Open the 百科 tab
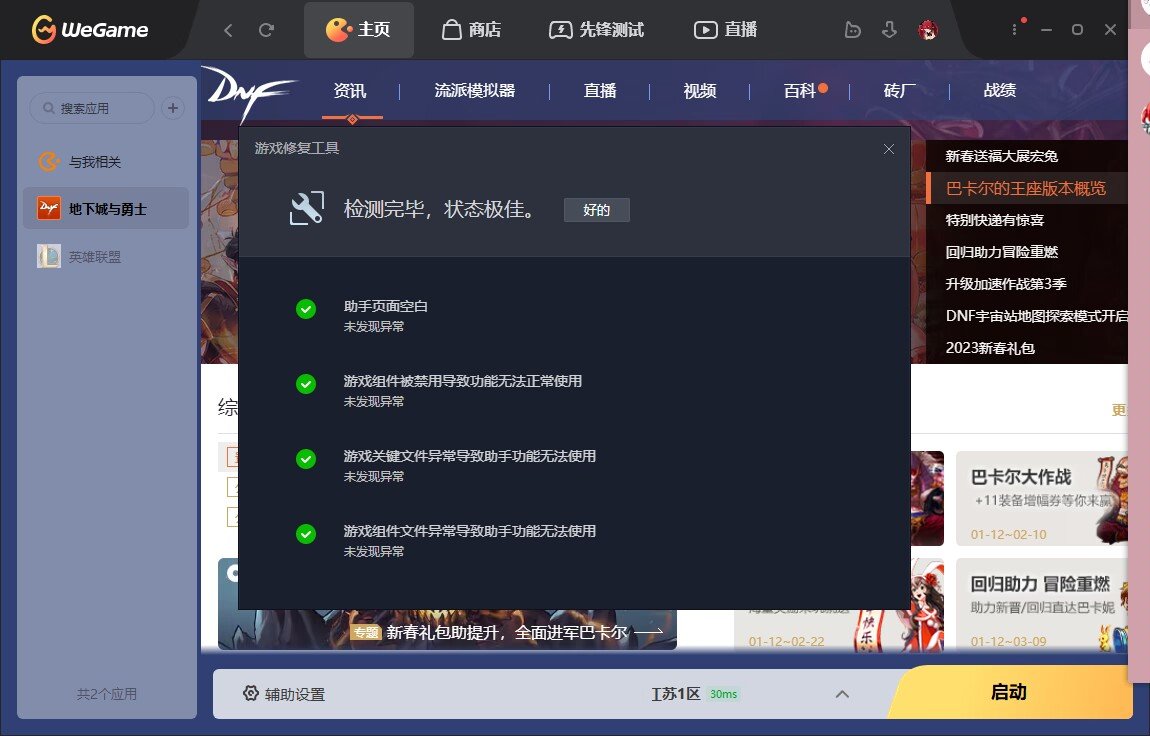The image size is (1150, 736). [x=799, y=91]
